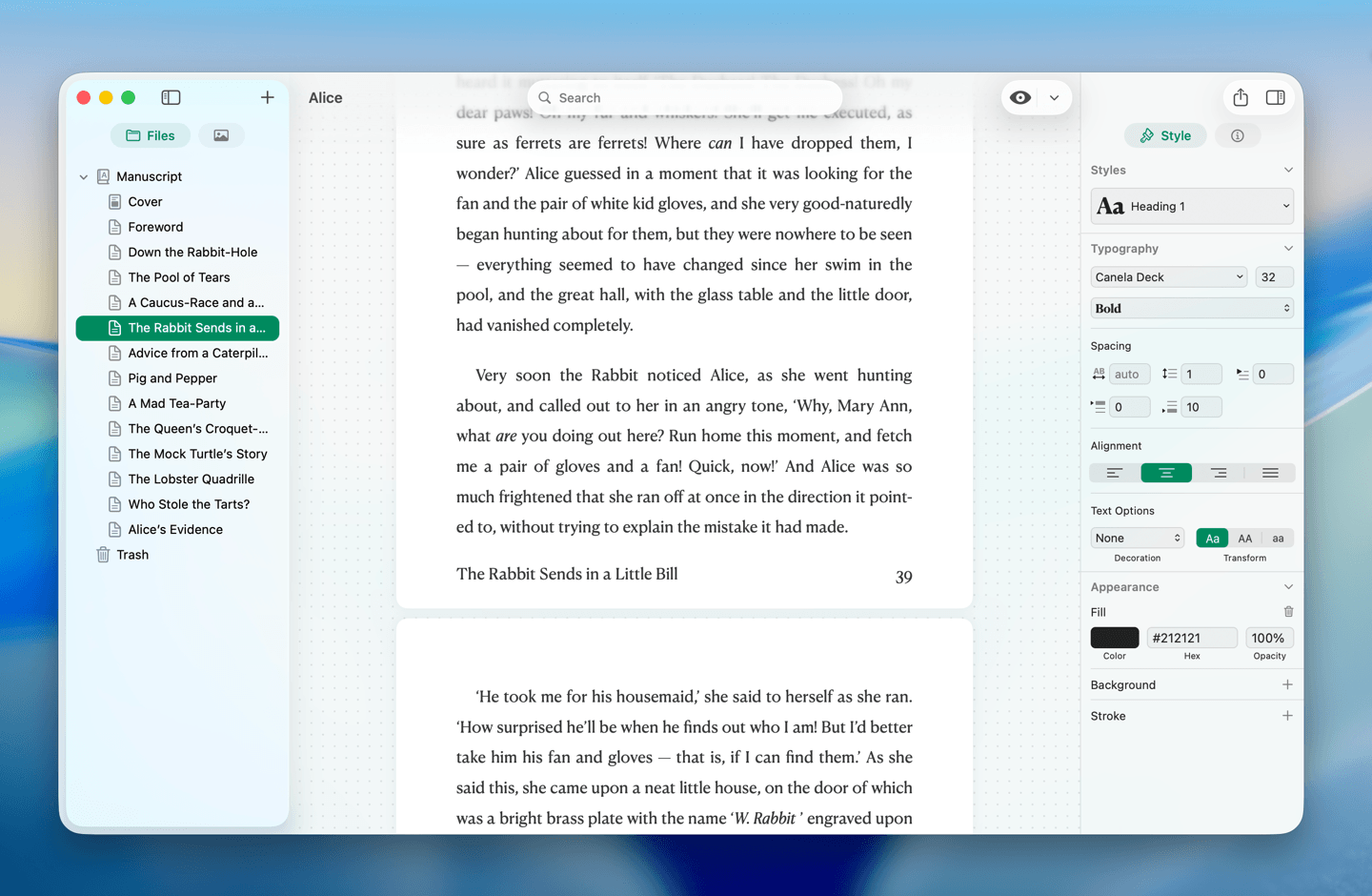Click the black Fill color swatch
1372x896 pixels.
click(x=1114, y=637)
